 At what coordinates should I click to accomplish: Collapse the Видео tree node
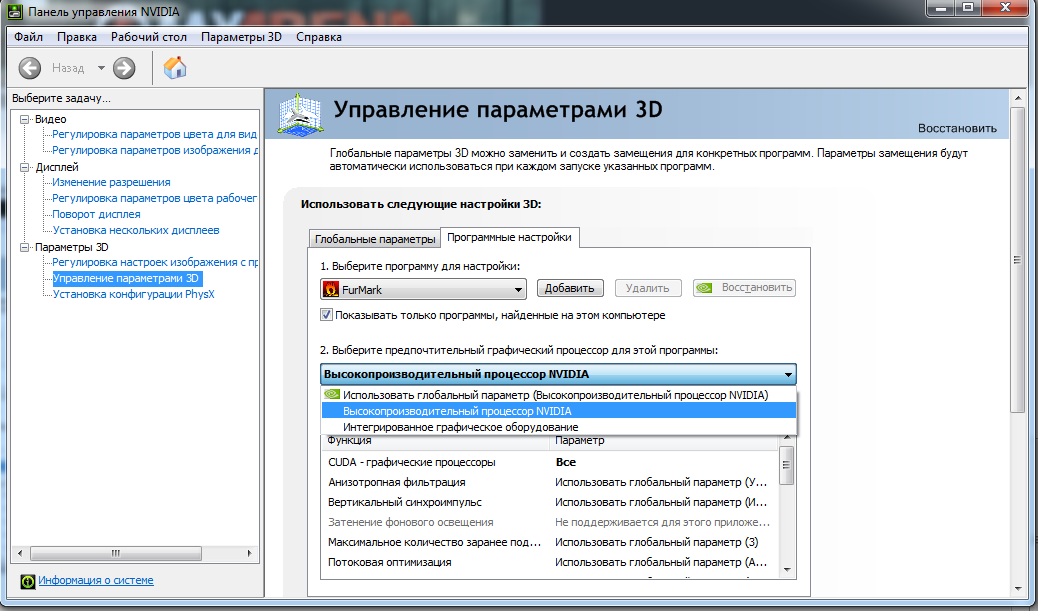[x=25, y=119]
